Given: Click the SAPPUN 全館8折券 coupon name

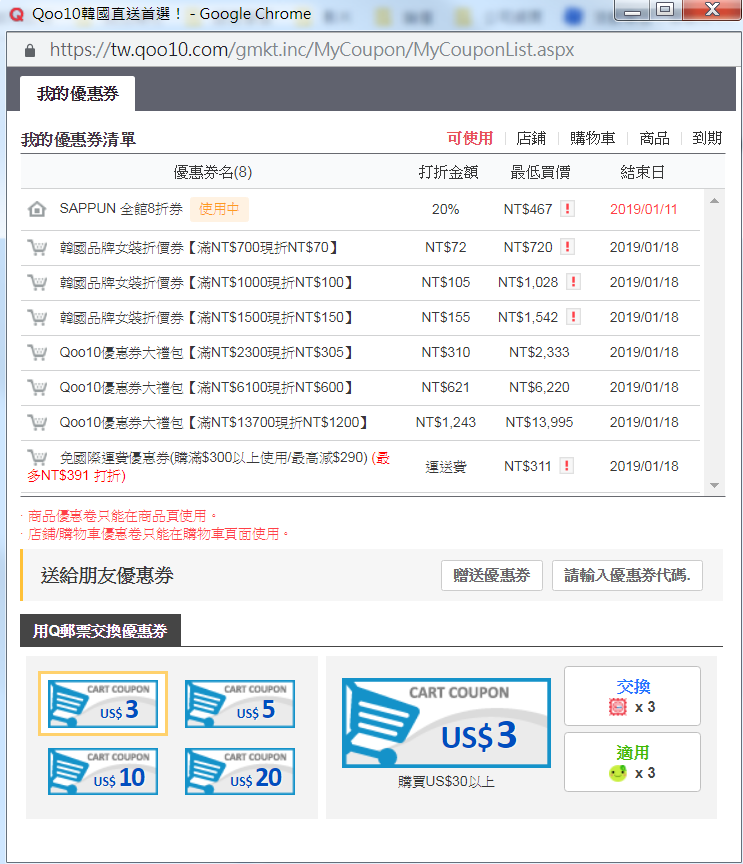Looking at the screenshot, I should (121, 209).
